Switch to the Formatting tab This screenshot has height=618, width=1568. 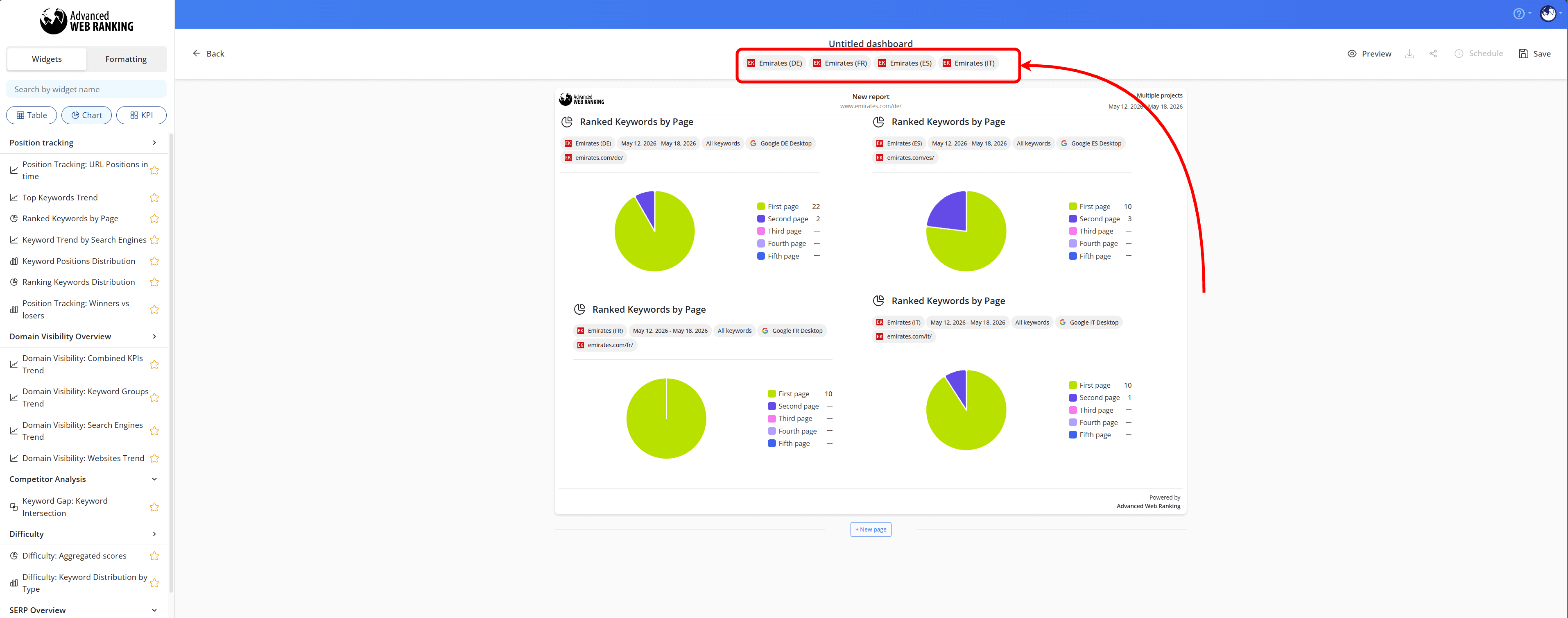(126, 59)
